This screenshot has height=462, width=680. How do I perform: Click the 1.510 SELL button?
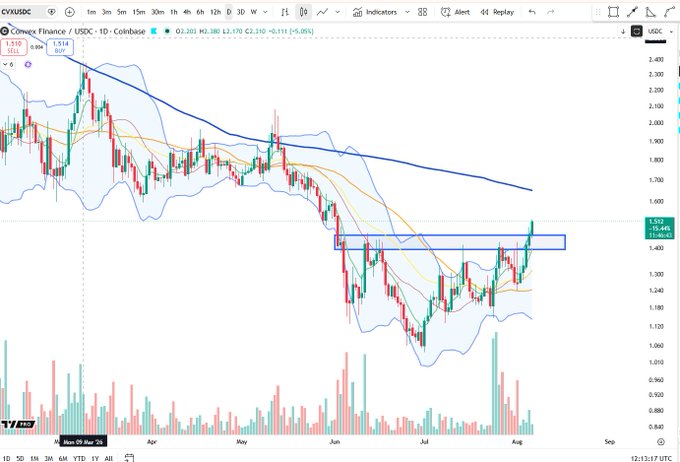pyautogui.click(x=13, y=47)
